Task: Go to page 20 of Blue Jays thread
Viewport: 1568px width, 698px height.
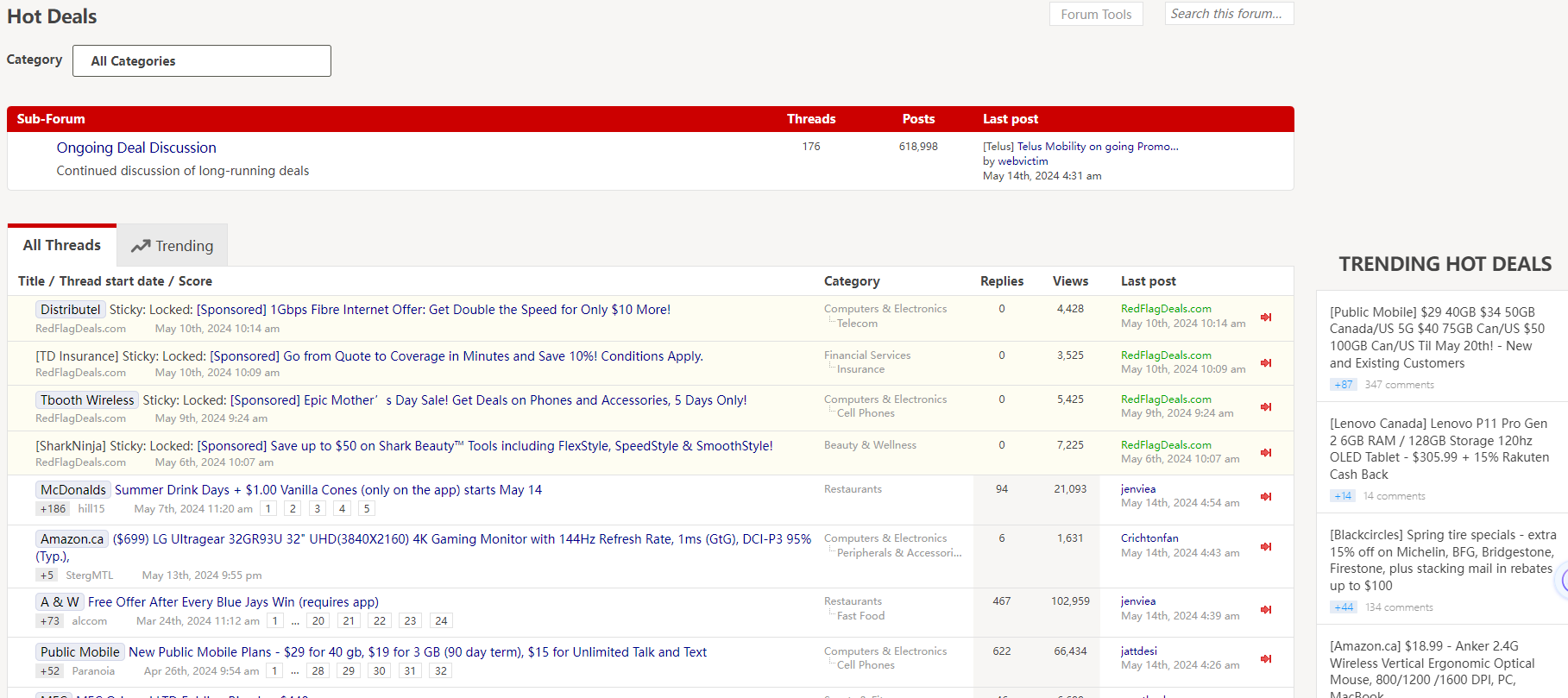Action: coord(318,621)
